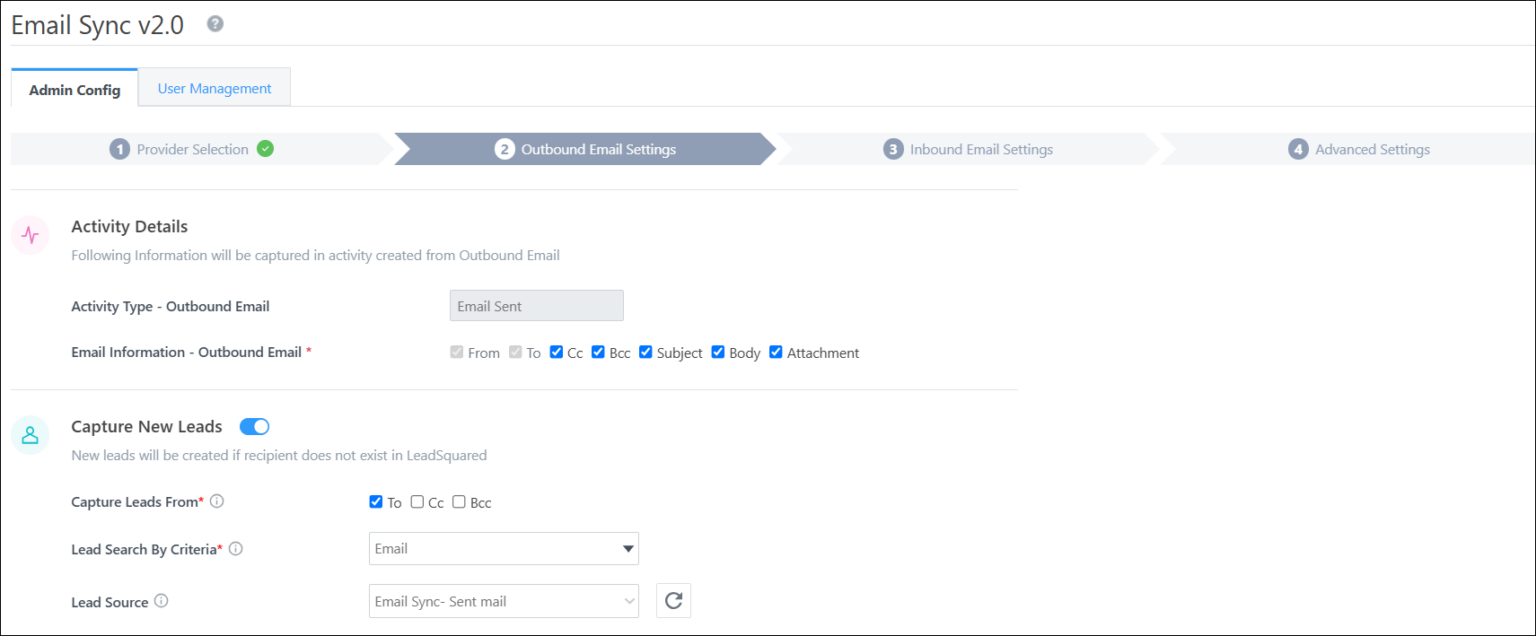Click info icon beside Lead Search By Criteria
Image resolution: width=1536 pixels, height=636 pixels.
click(x=236, y=549)
